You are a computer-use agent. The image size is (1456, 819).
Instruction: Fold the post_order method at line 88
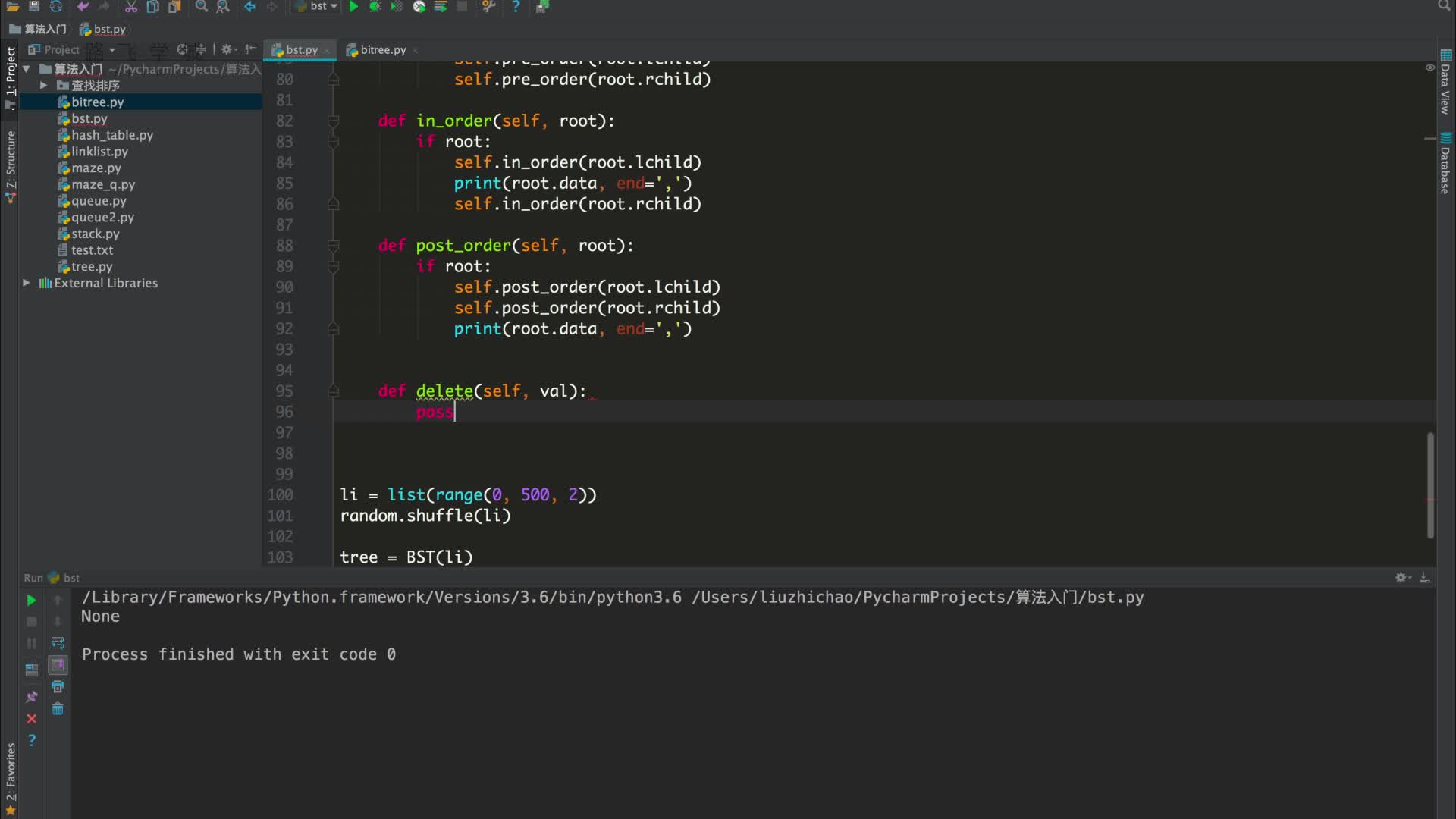333,246
